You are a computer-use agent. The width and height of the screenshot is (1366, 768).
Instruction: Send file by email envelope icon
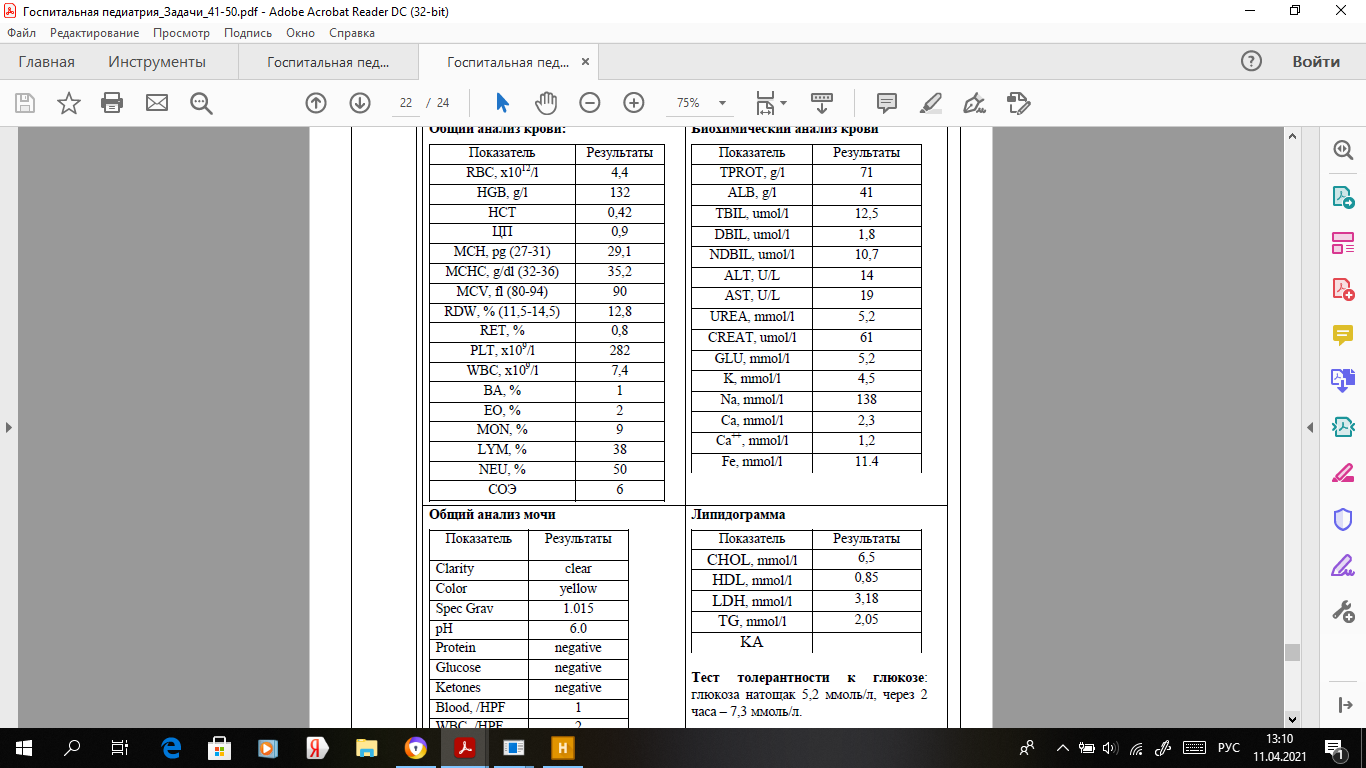pos(157,103)
